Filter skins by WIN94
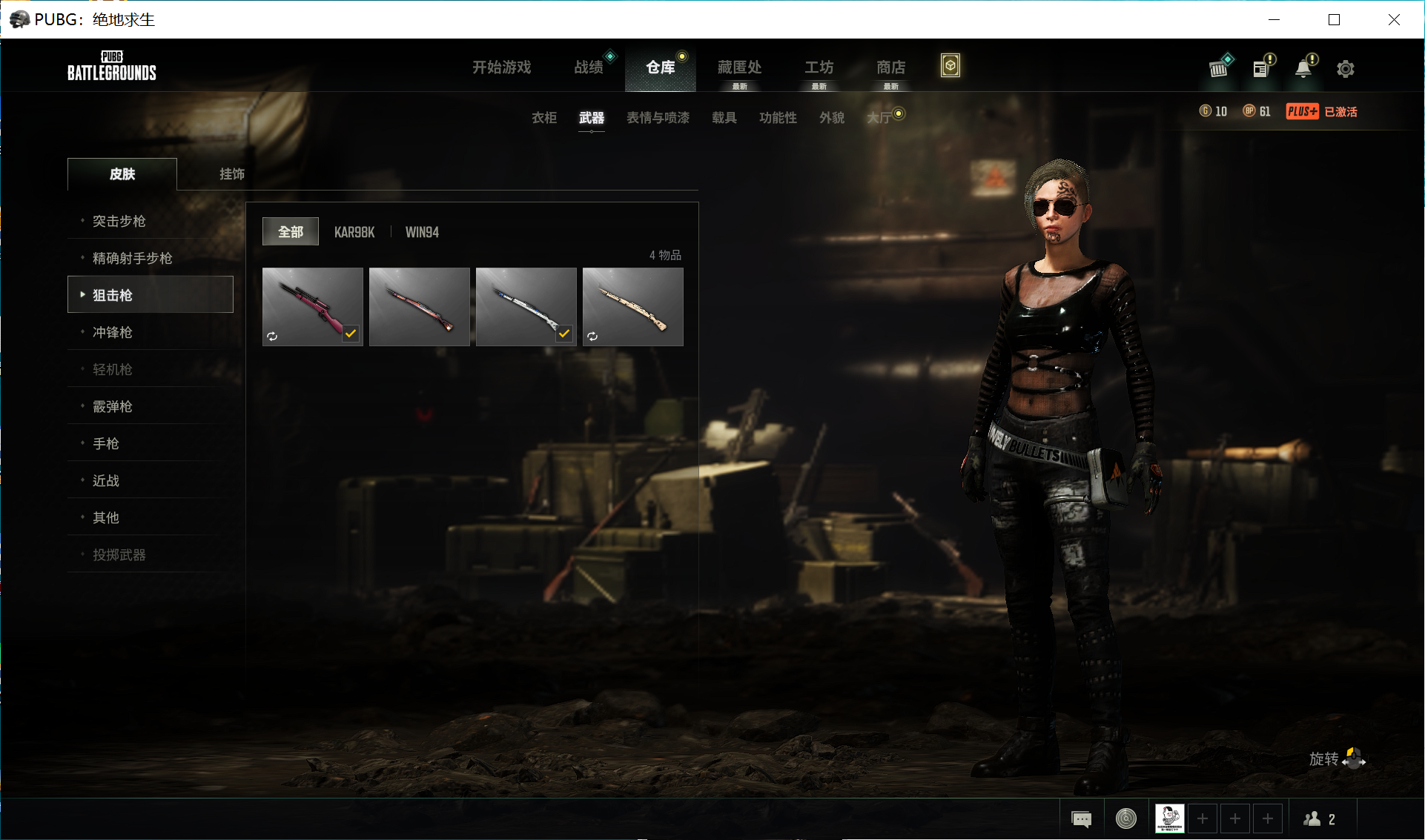The height and width of the screenshot is (840, 1425). (x=422, y=232)
